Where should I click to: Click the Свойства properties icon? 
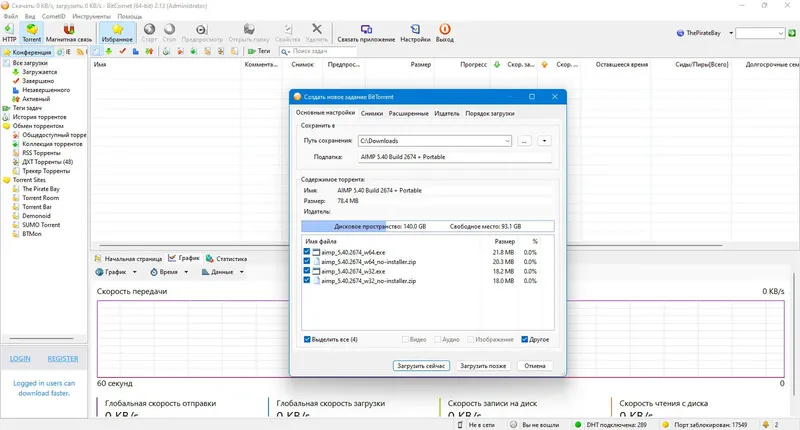(288, 33)
